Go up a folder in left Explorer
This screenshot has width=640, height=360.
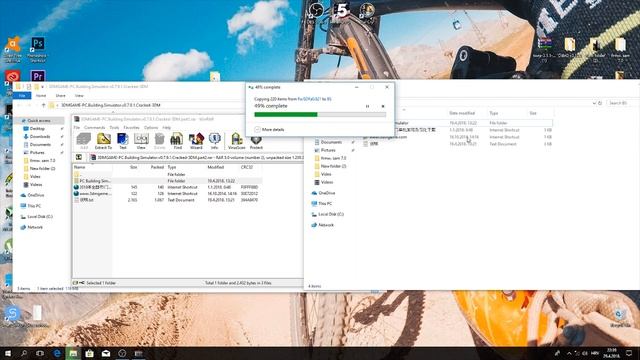click(44, 105)
